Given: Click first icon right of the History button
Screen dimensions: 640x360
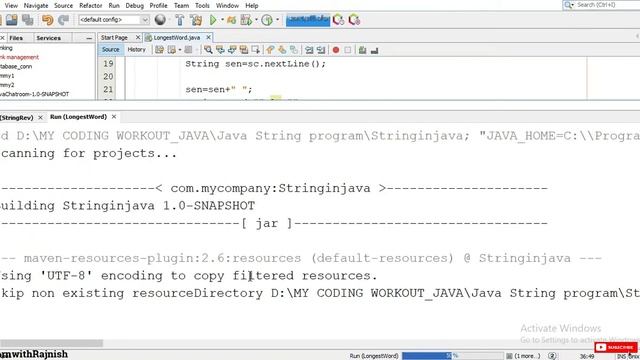Looking at the screenshot, I should [x=159, y=50].
